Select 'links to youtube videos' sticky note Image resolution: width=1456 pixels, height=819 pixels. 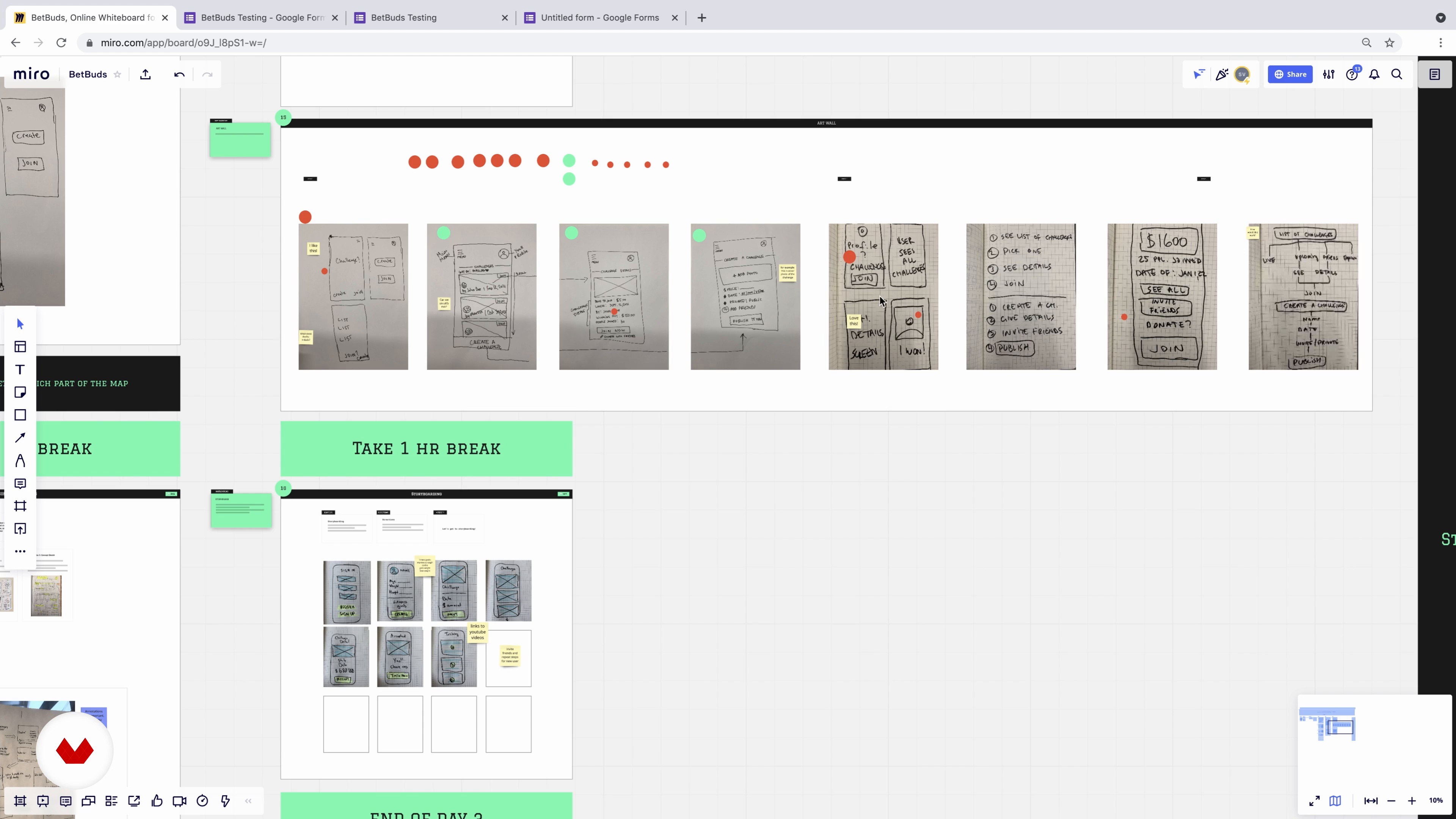[478, 632]
